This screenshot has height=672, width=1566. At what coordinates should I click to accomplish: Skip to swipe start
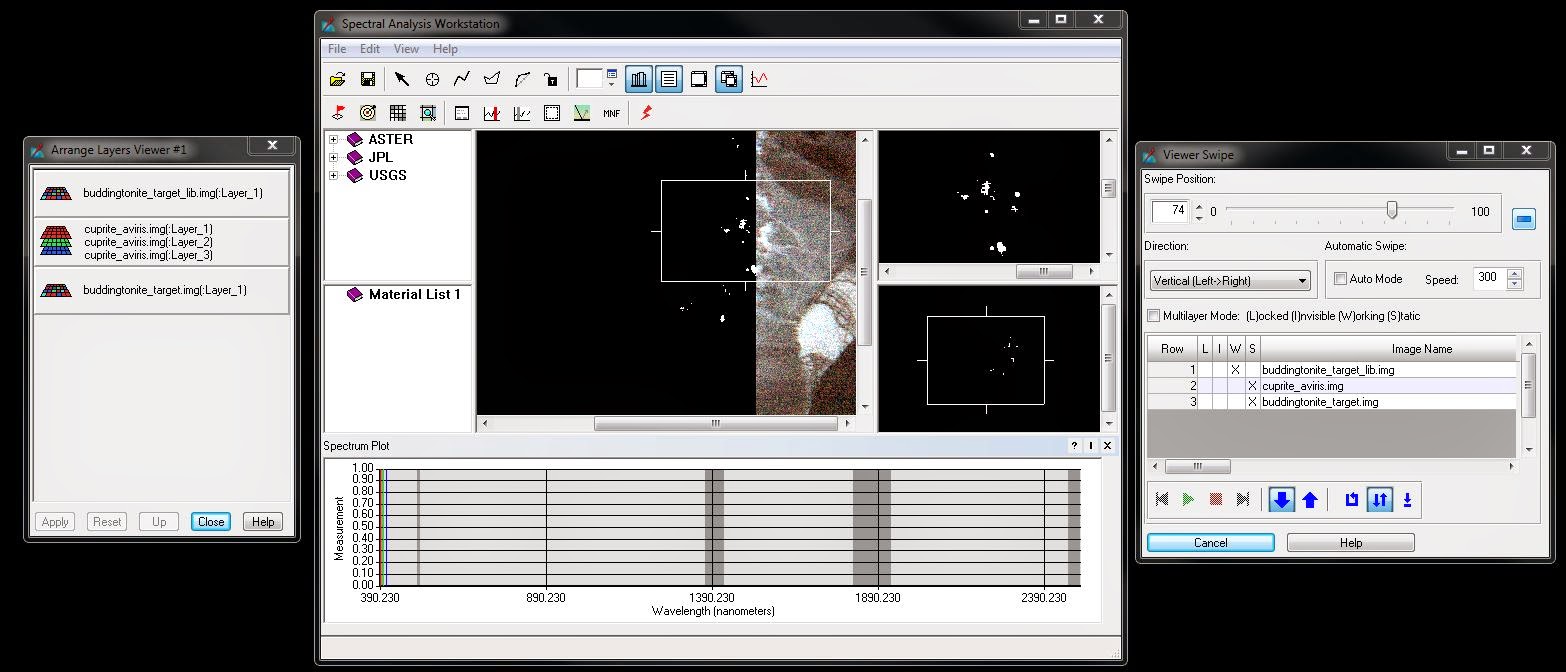pos(1162,499)
